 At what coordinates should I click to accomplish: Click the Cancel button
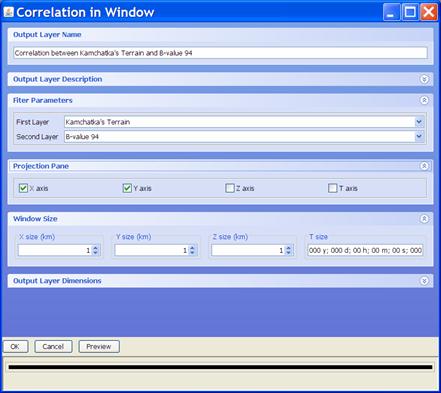click(x=53, y=347)
